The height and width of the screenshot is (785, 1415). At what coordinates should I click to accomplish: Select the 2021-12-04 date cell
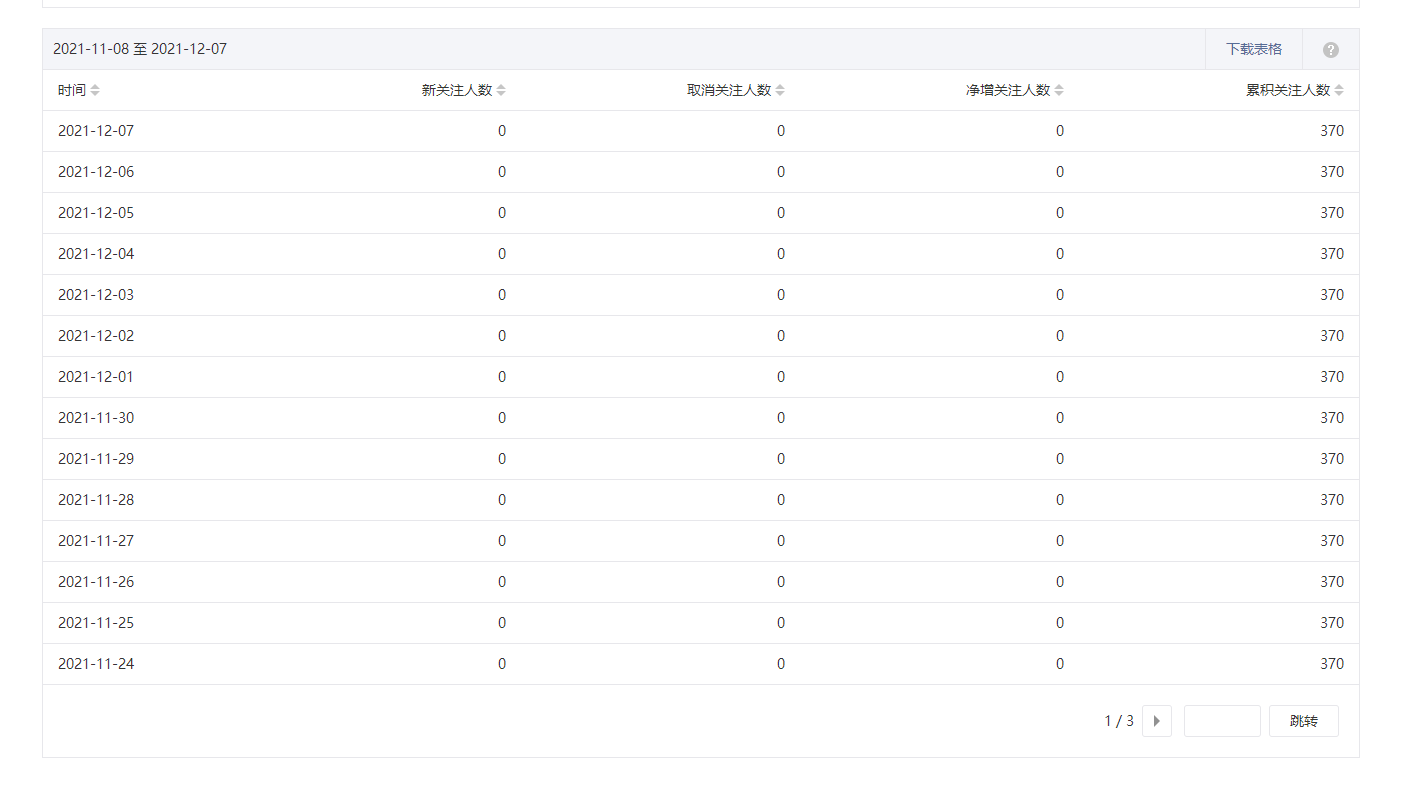pos(96,254)
